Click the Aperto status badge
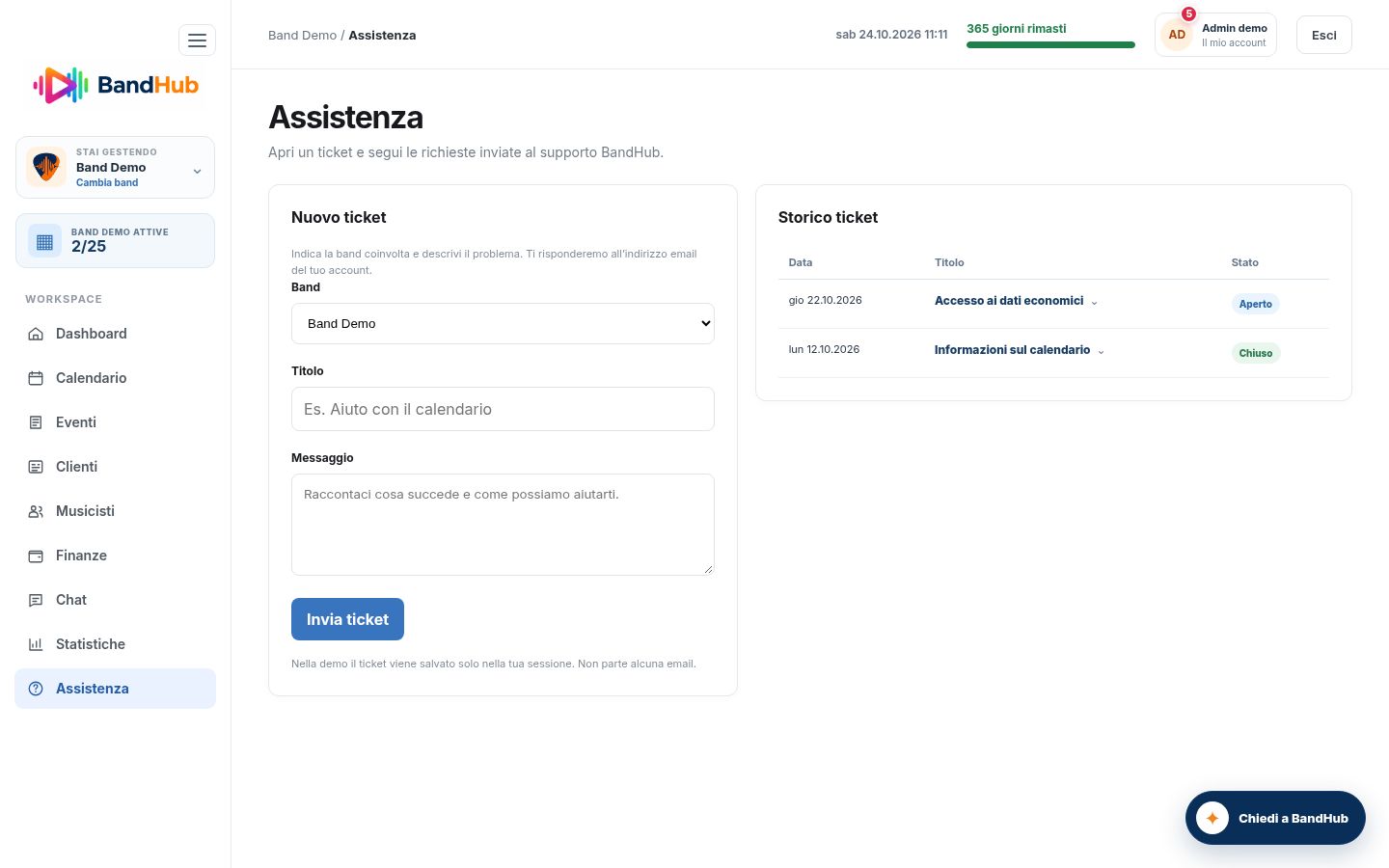The width and height of the screenshot is (1389, 868). 1255,304
